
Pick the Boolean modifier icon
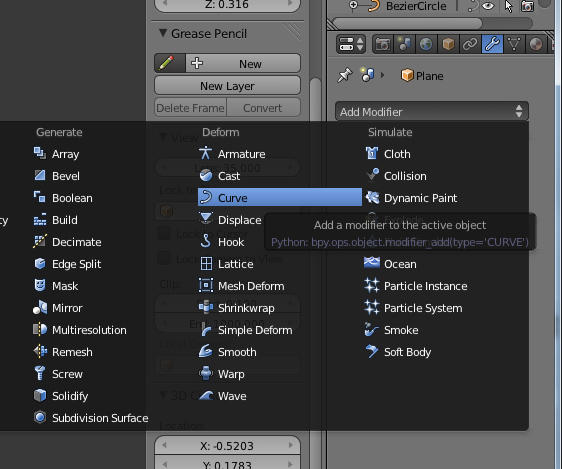[x=39, y=197]
